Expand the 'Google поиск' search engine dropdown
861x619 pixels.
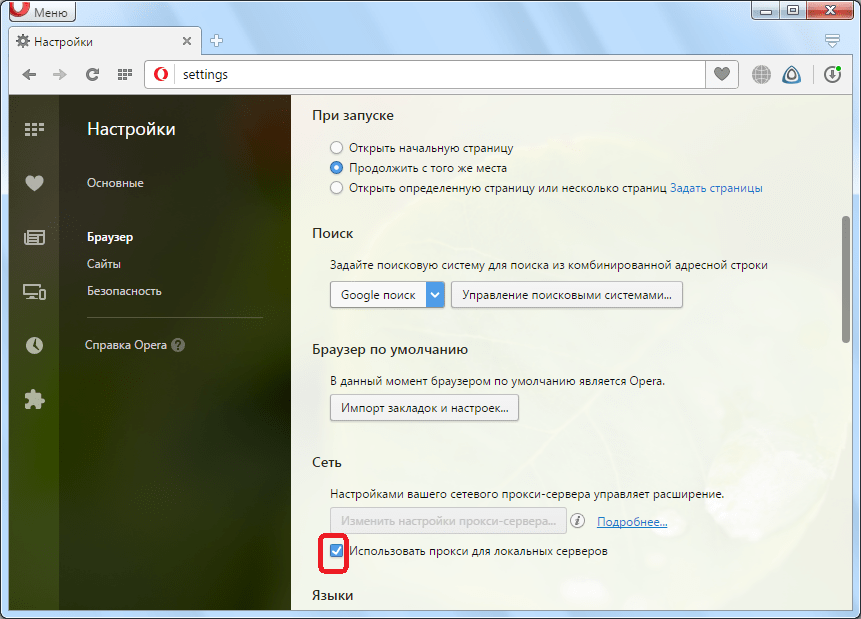pos(435,295)
